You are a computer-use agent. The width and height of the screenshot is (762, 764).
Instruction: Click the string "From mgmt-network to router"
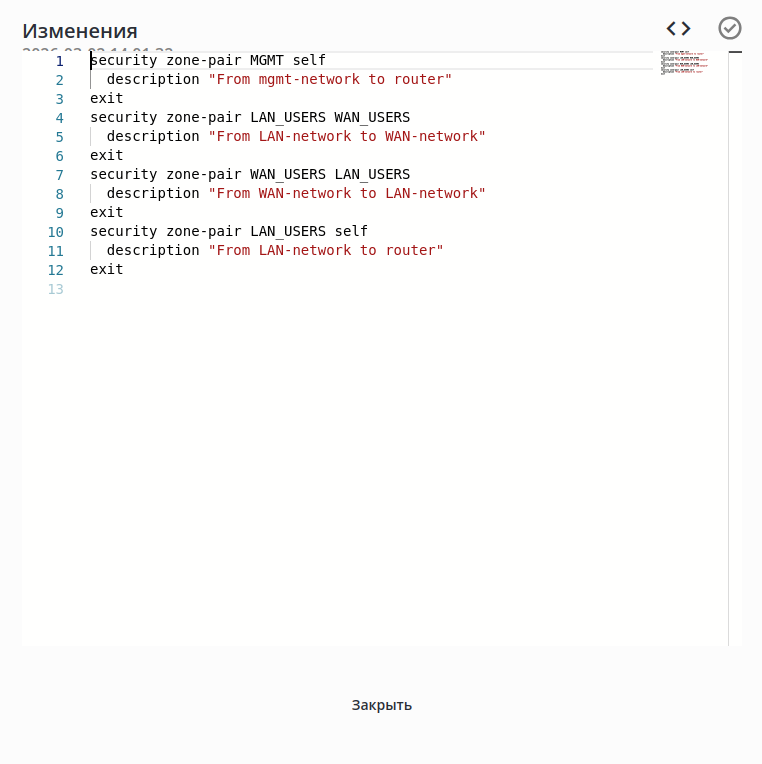pyautogui.click(x=330, y=79)
